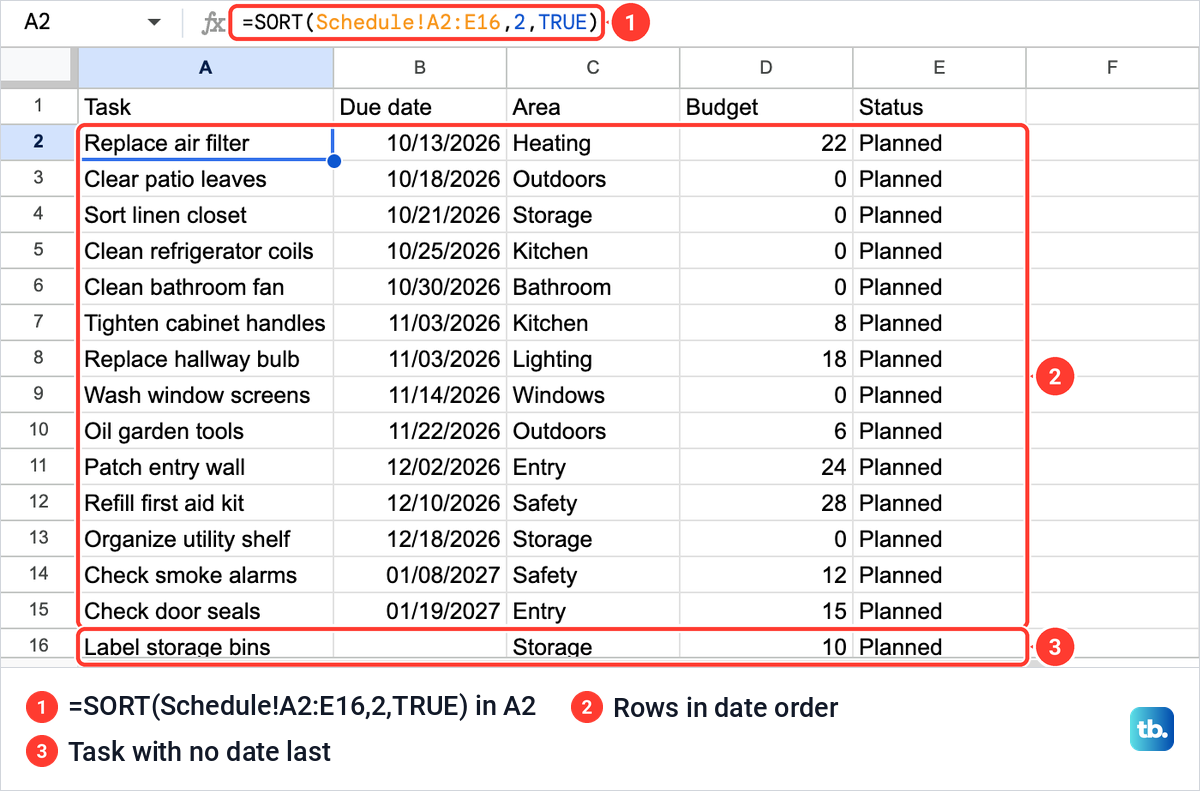Select column C header
The height and width of the screenshot is (791, 1200).
pyautogui.click(x=593, y=67)
